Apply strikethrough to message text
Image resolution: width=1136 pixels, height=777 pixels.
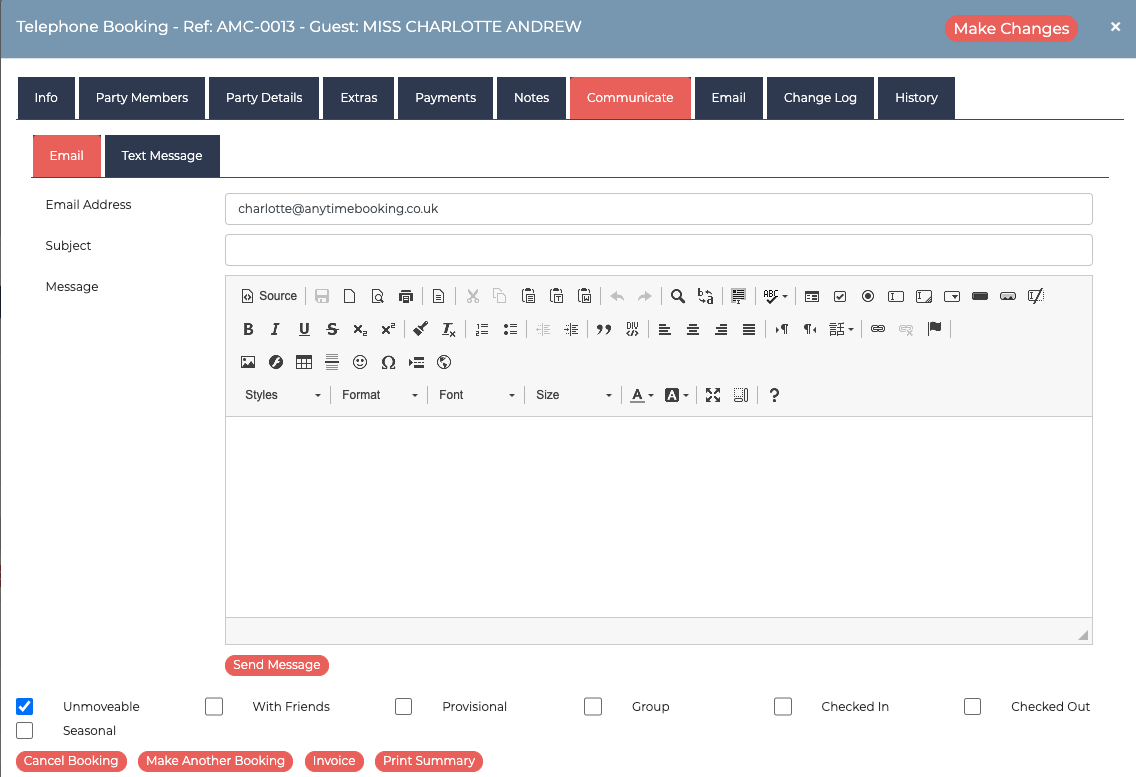pos(332,329)
